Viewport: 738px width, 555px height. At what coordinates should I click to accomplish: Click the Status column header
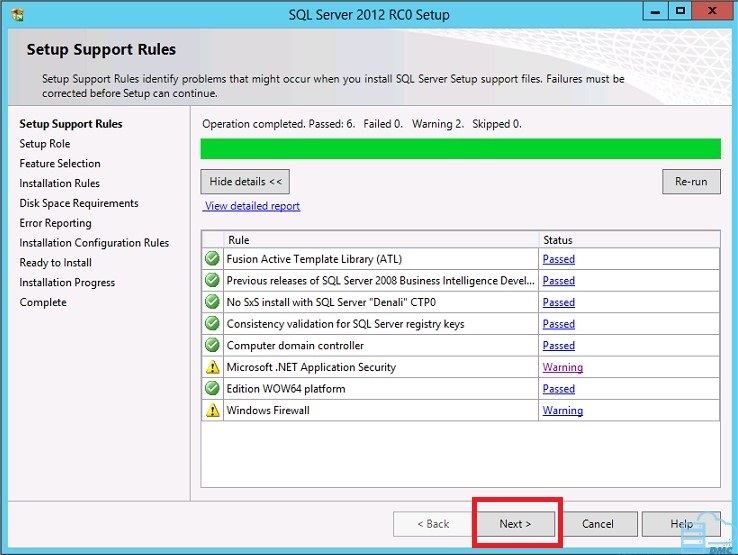click(x=629, y=240)
